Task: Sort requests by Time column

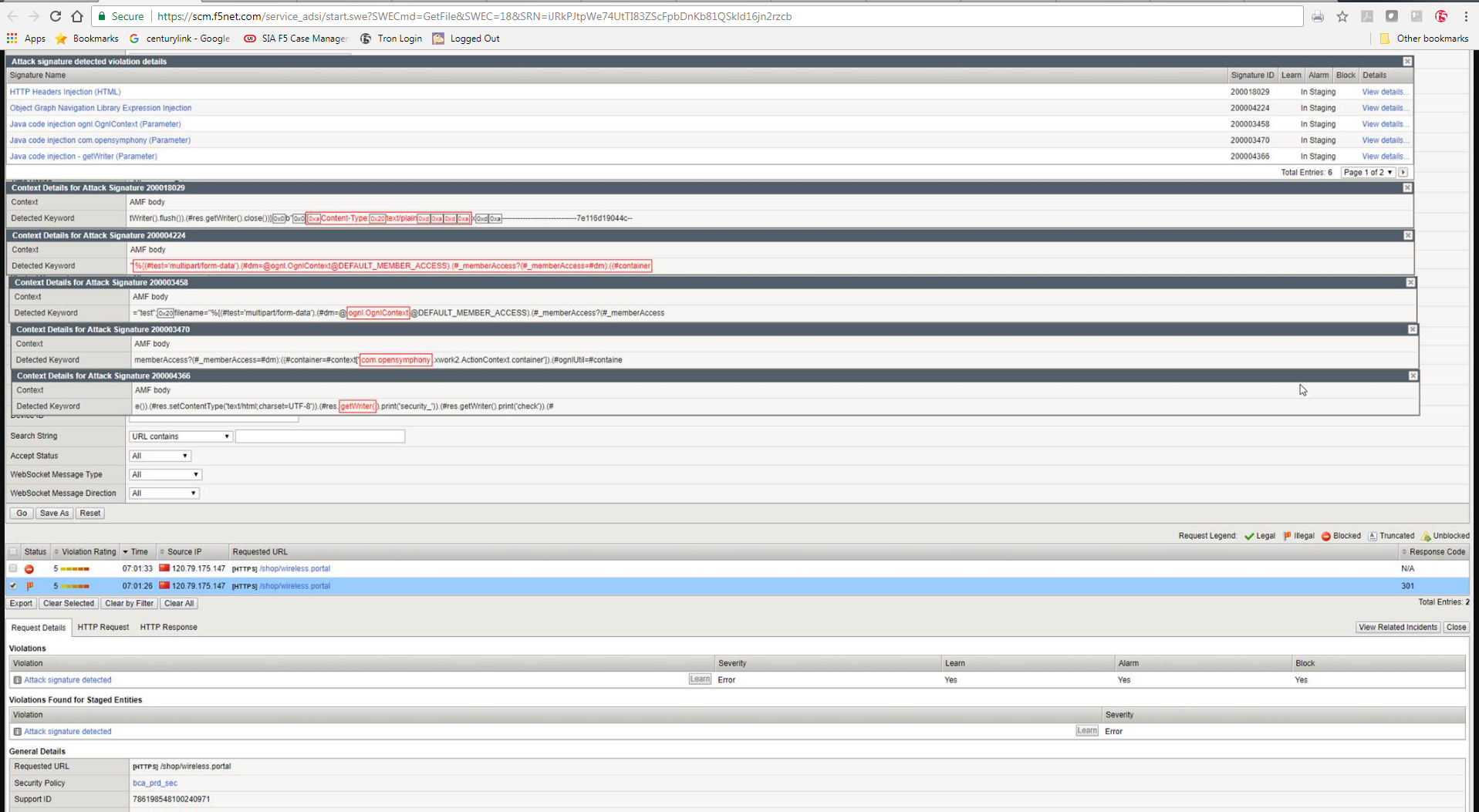Action: pos(136,552)
